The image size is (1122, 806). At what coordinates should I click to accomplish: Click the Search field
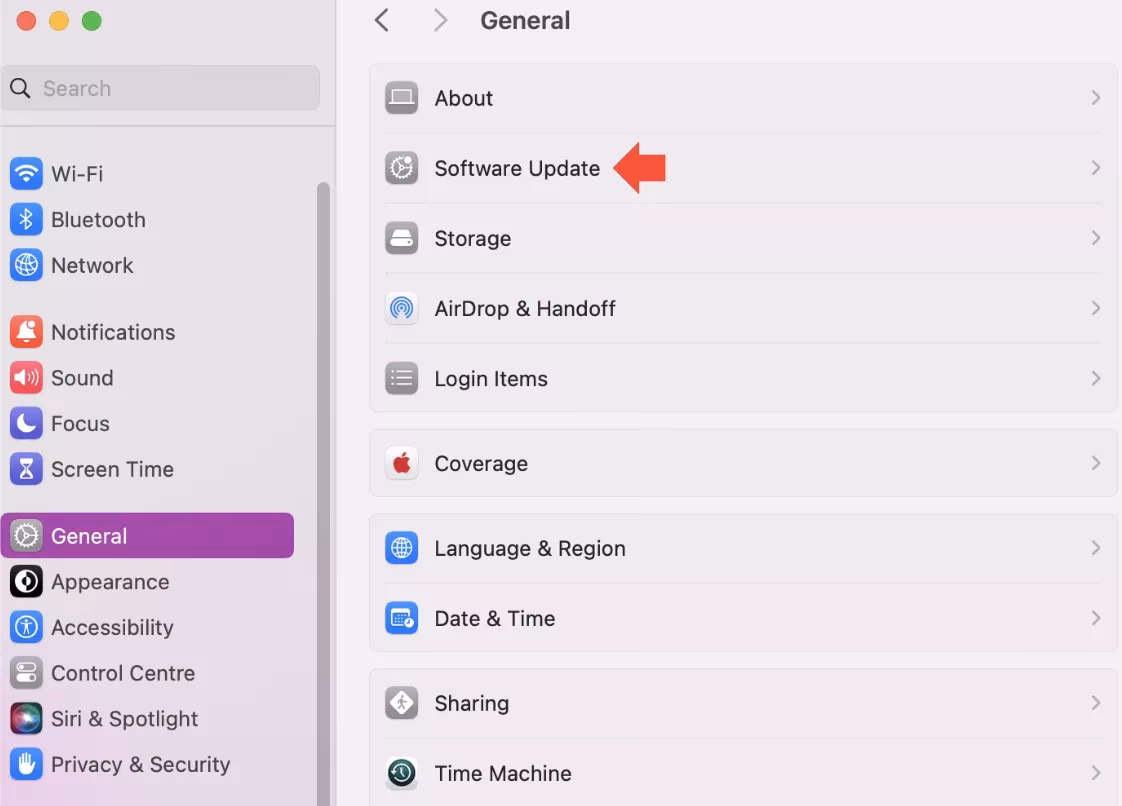(160, 88)
